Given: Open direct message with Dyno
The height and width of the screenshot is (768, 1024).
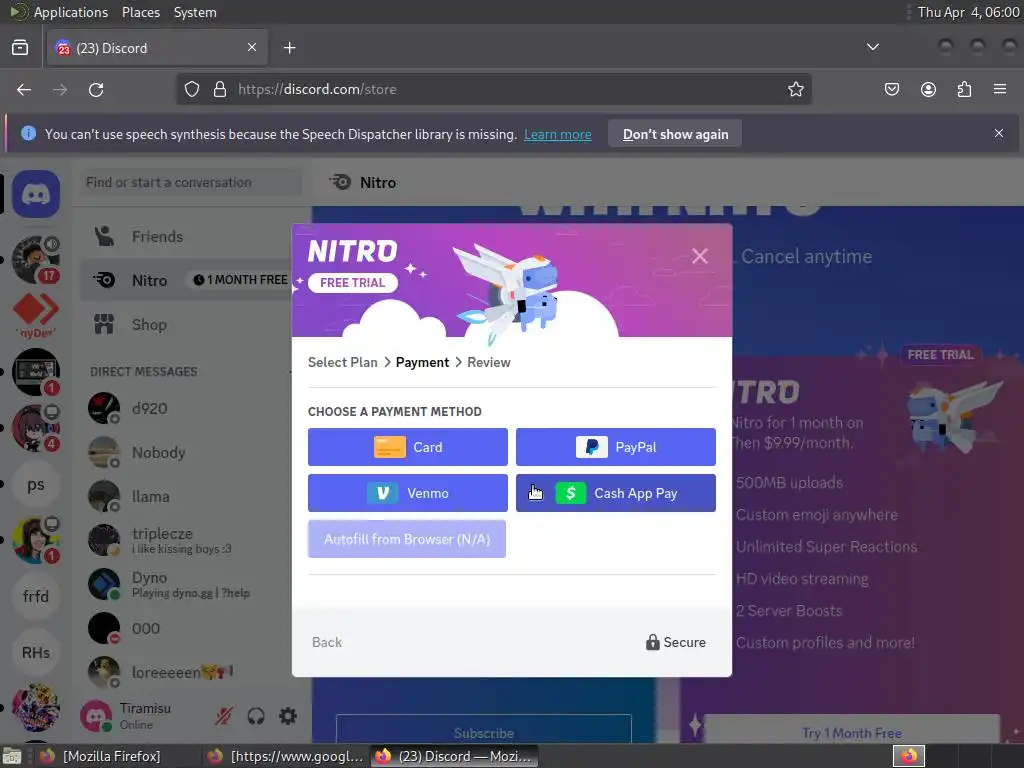Looking at the screenshot, I should tap(186, 584).
